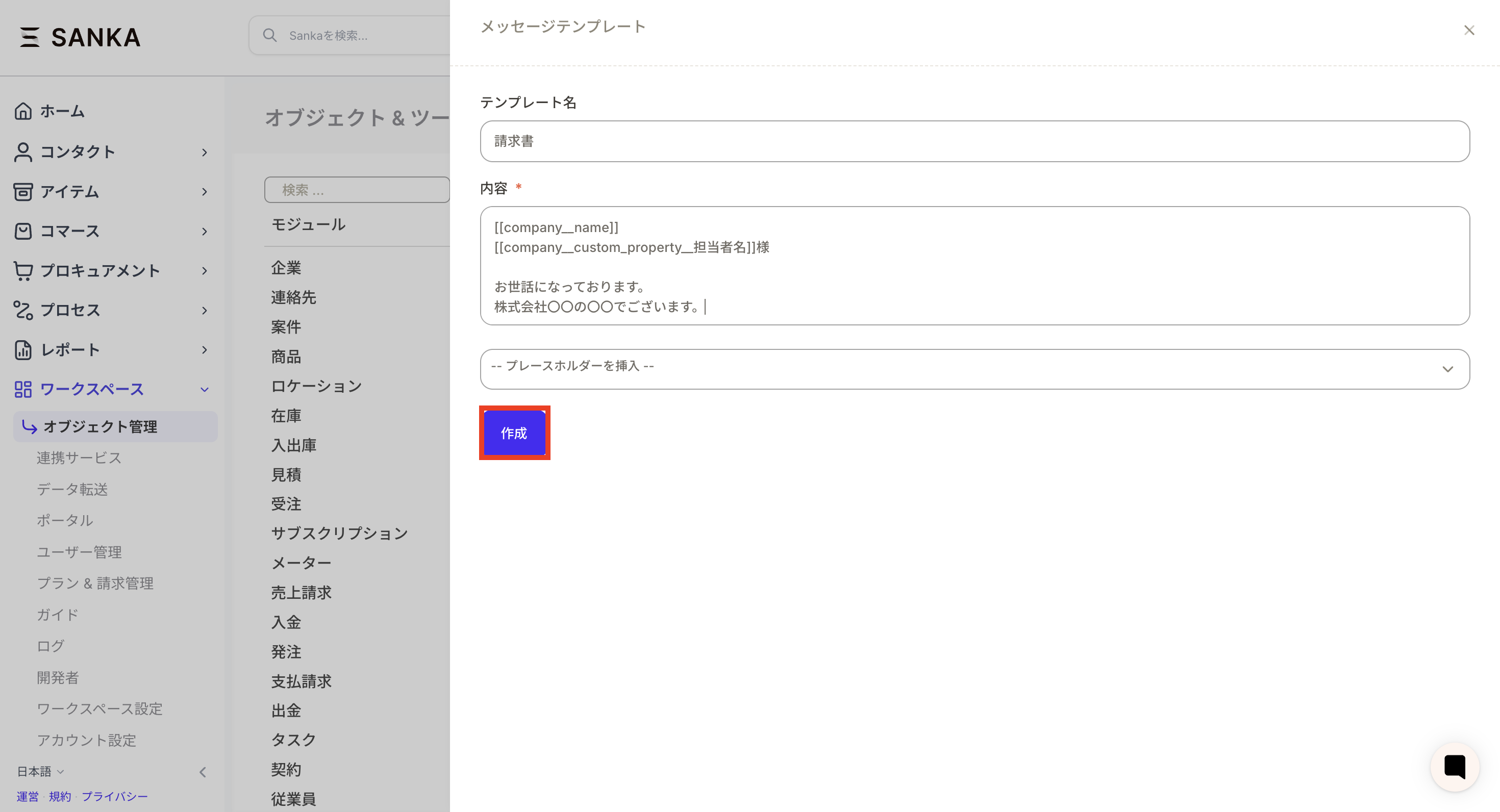1500x812 pixels.
Task: Open the chat support bubble icon
Action: [1454, 767]
